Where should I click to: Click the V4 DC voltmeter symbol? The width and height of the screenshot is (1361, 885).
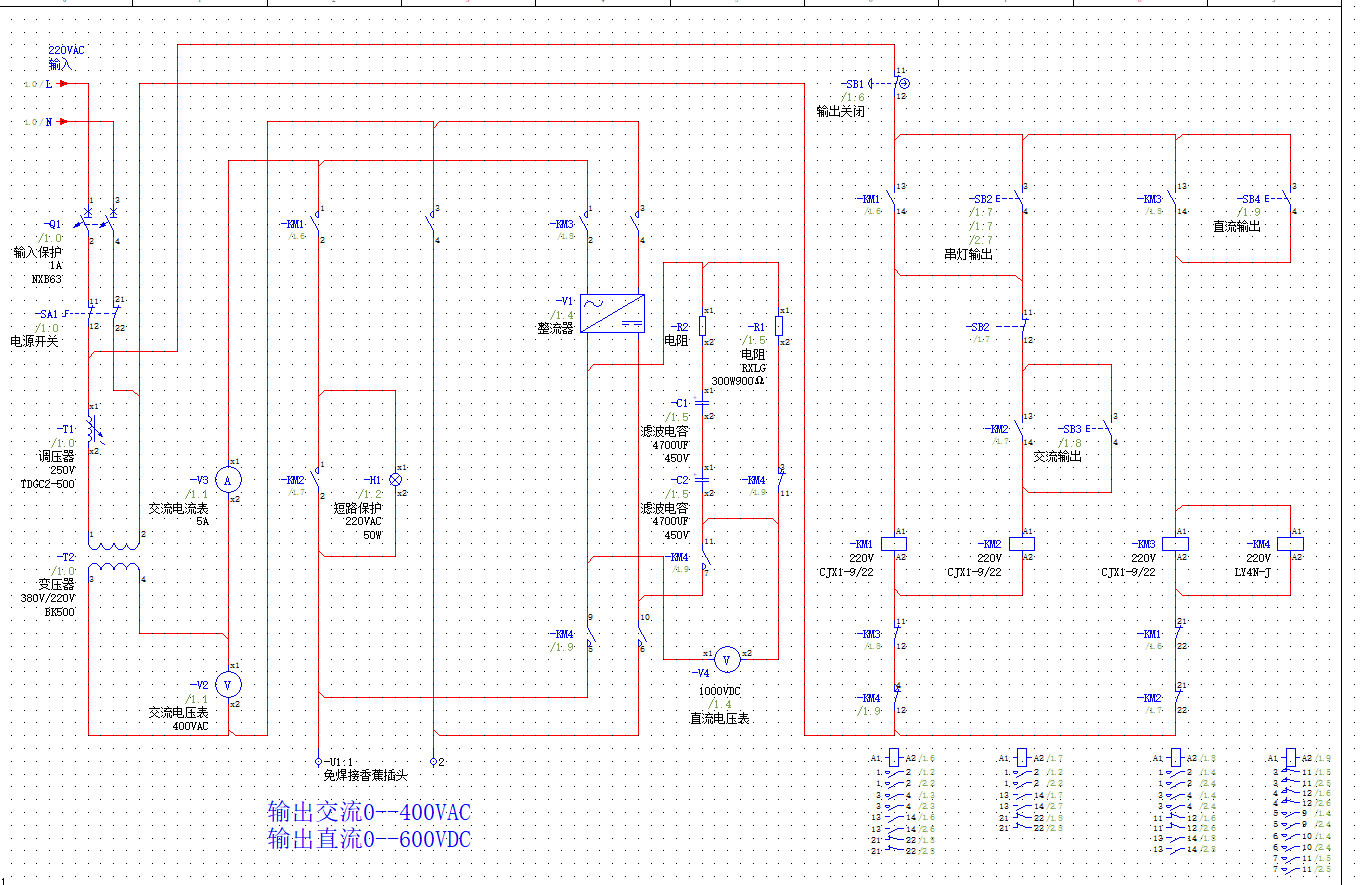[x=729, y=659]
